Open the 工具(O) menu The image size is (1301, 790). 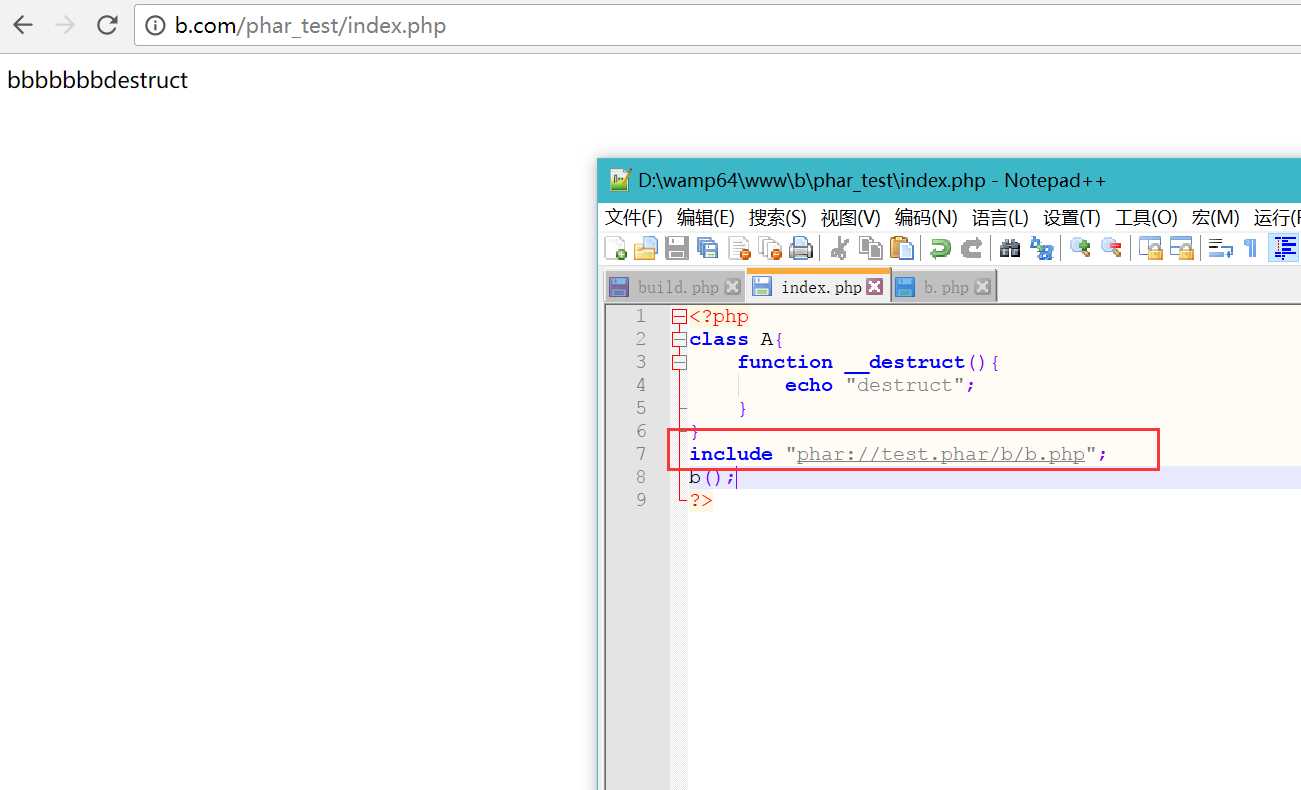click(1146, 217)
